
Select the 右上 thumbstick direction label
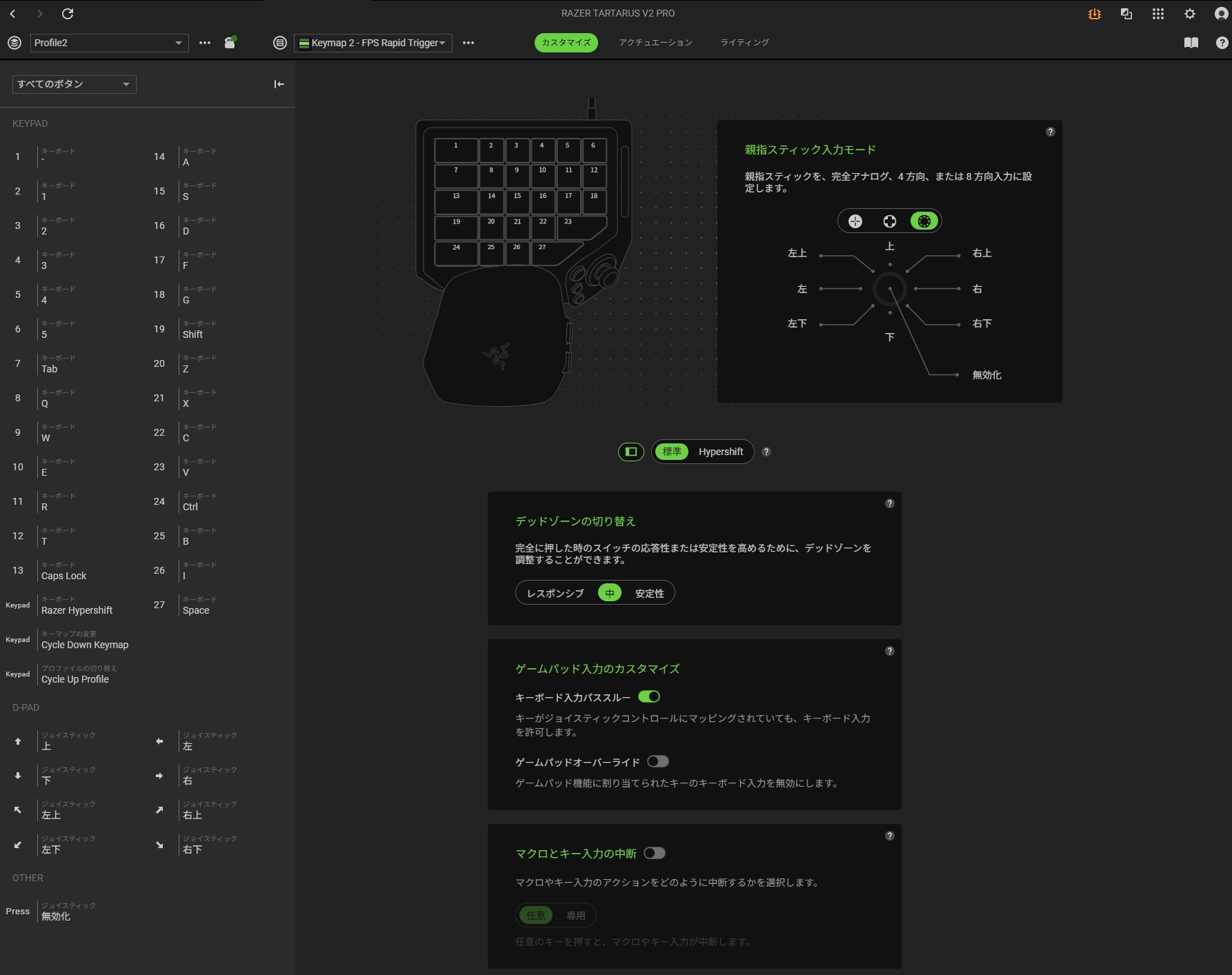tap(982, 253)
